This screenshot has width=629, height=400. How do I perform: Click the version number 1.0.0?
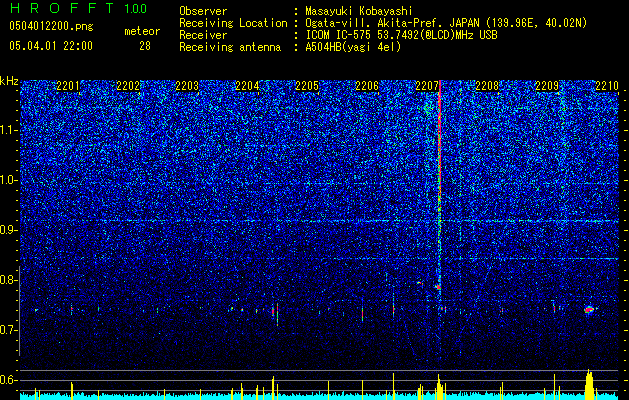pyautogui.click(x=135, y=8)
